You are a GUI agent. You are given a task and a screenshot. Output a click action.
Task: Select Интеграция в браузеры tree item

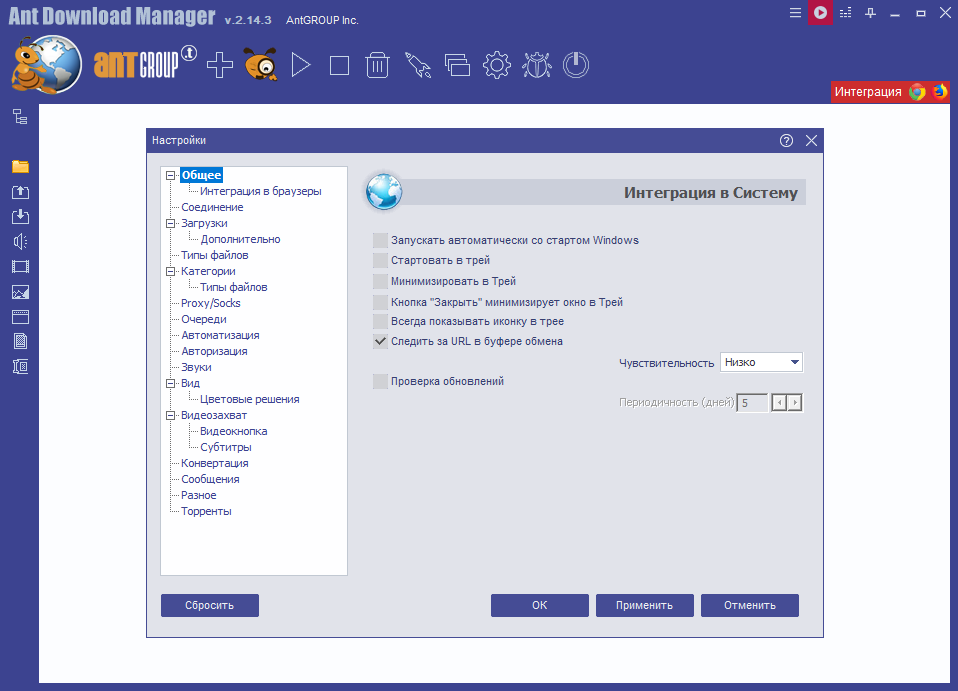click(260, 191)
